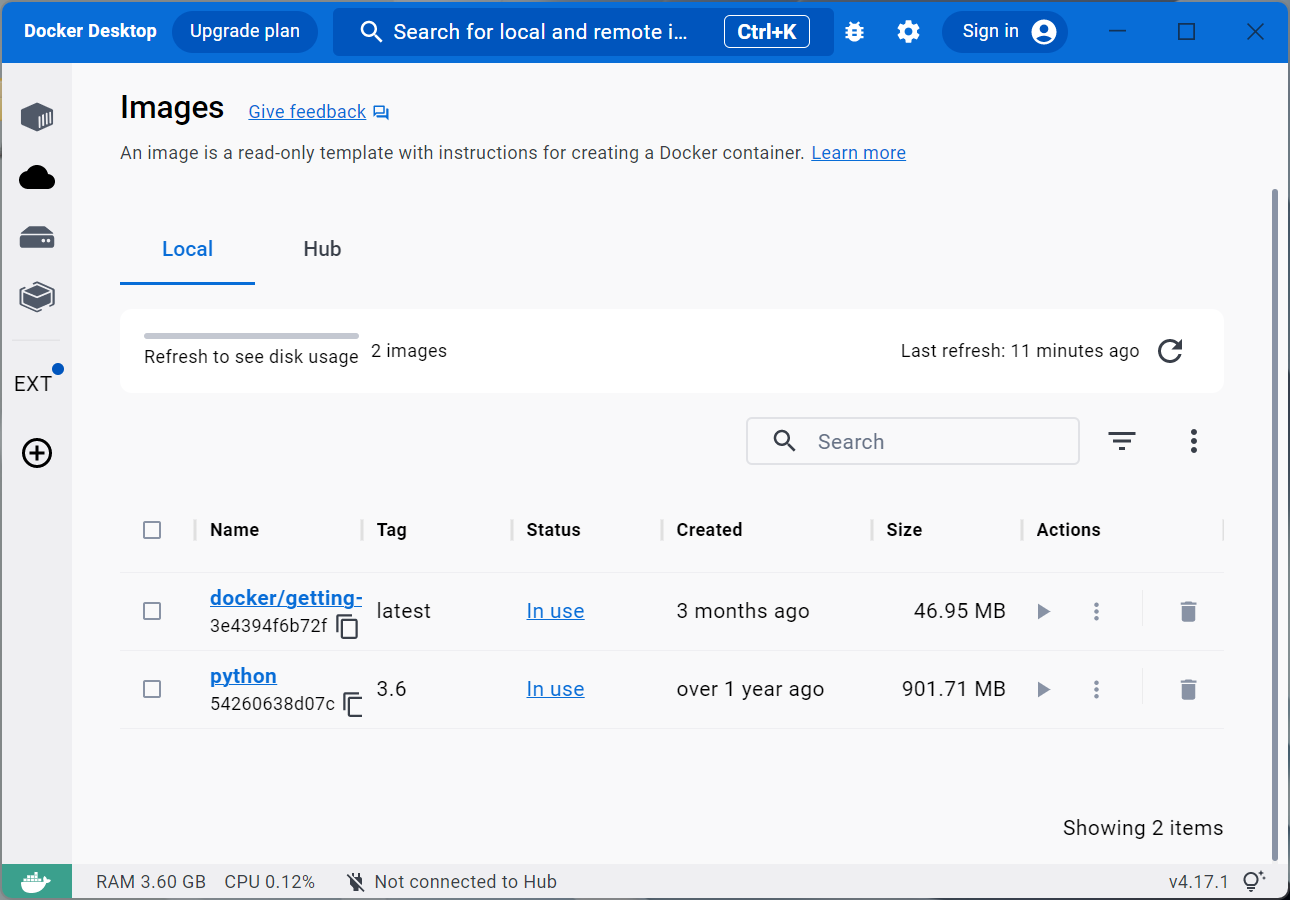Select all images with the header checkbox
The image size is (1290, 900).
click(152, 530)
